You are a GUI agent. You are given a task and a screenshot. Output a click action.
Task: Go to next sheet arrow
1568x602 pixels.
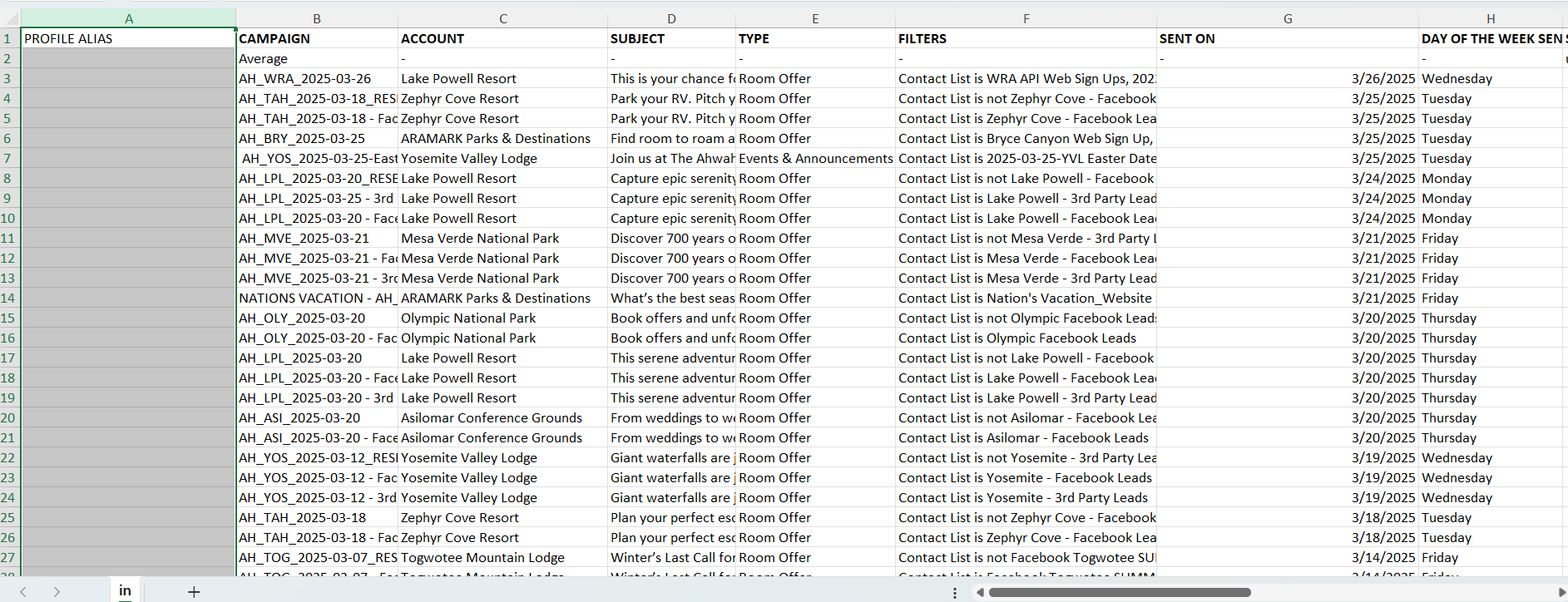coord(57,592)
